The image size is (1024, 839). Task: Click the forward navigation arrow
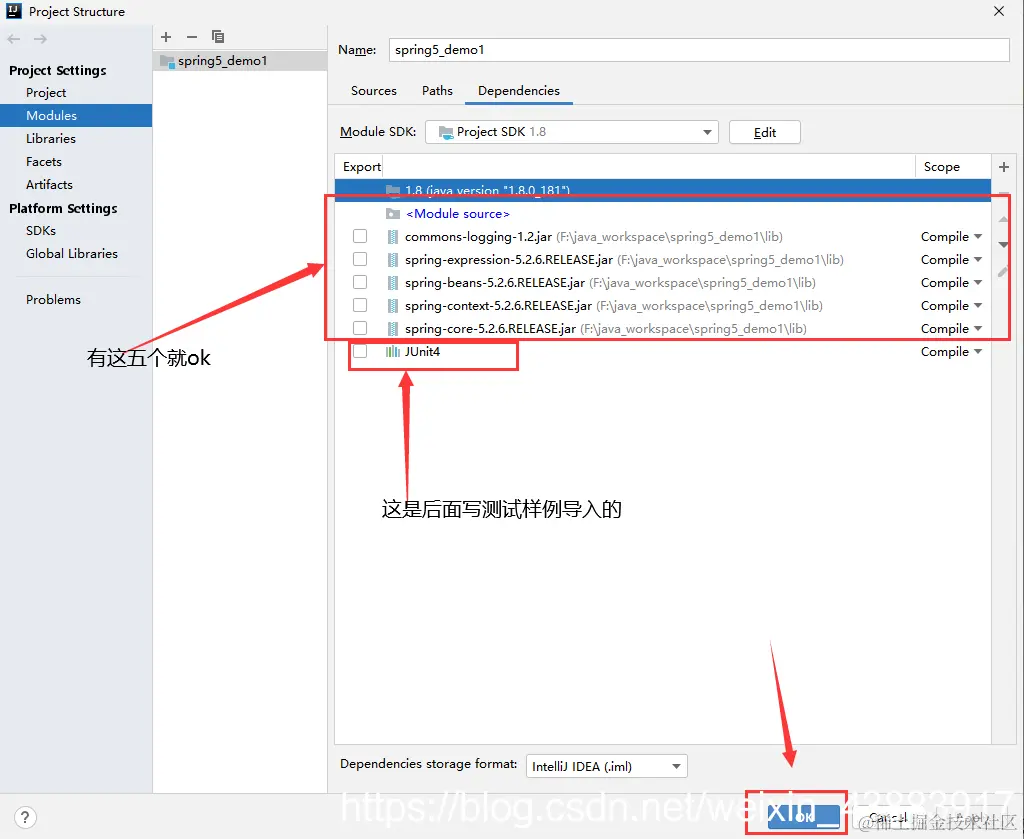coord(40,39)
